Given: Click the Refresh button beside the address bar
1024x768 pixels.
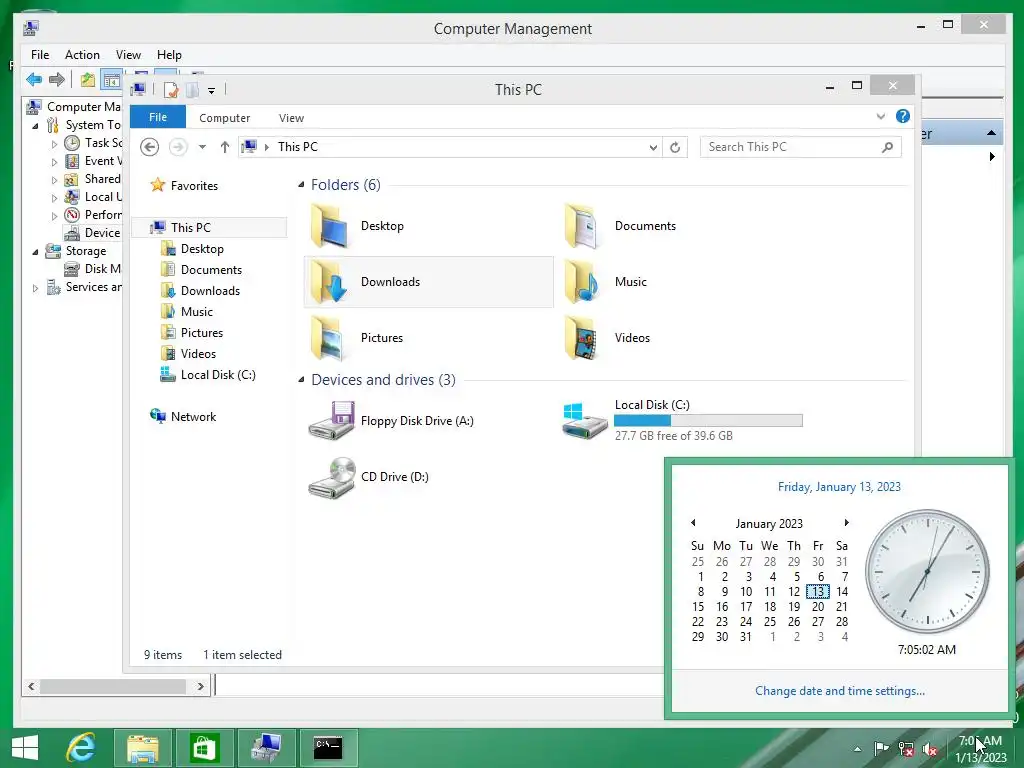Looking at the screenshot, I should 675,148.
